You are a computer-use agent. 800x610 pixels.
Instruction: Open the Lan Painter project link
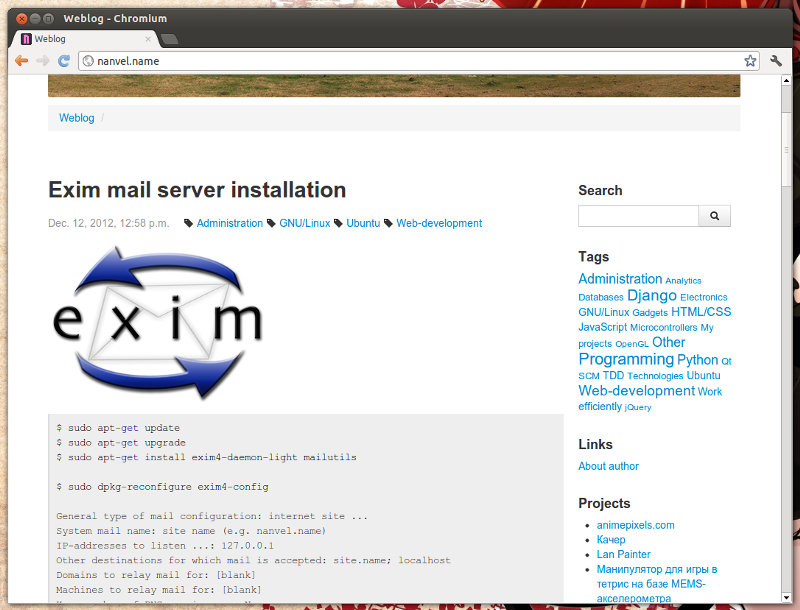click(623, 554)
